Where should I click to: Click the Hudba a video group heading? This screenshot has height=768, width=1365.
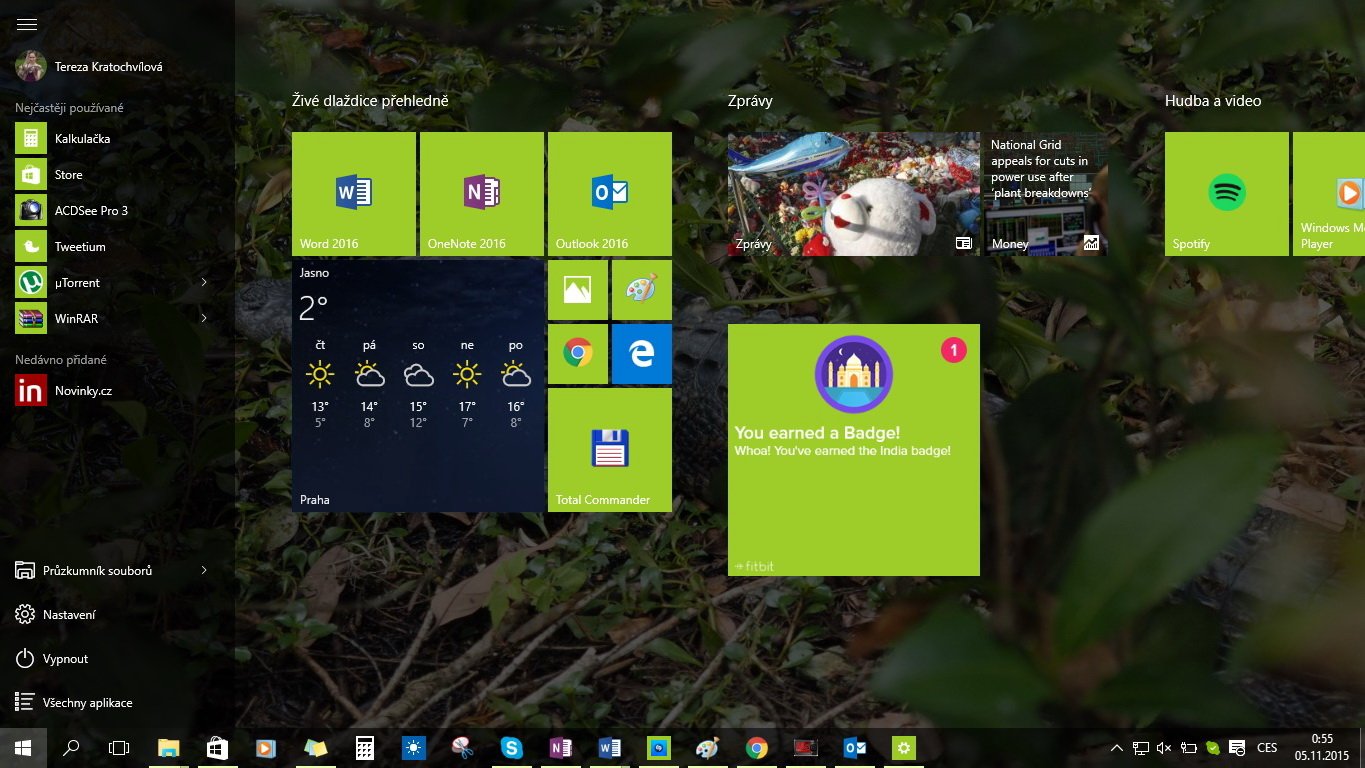(1213, 101)
